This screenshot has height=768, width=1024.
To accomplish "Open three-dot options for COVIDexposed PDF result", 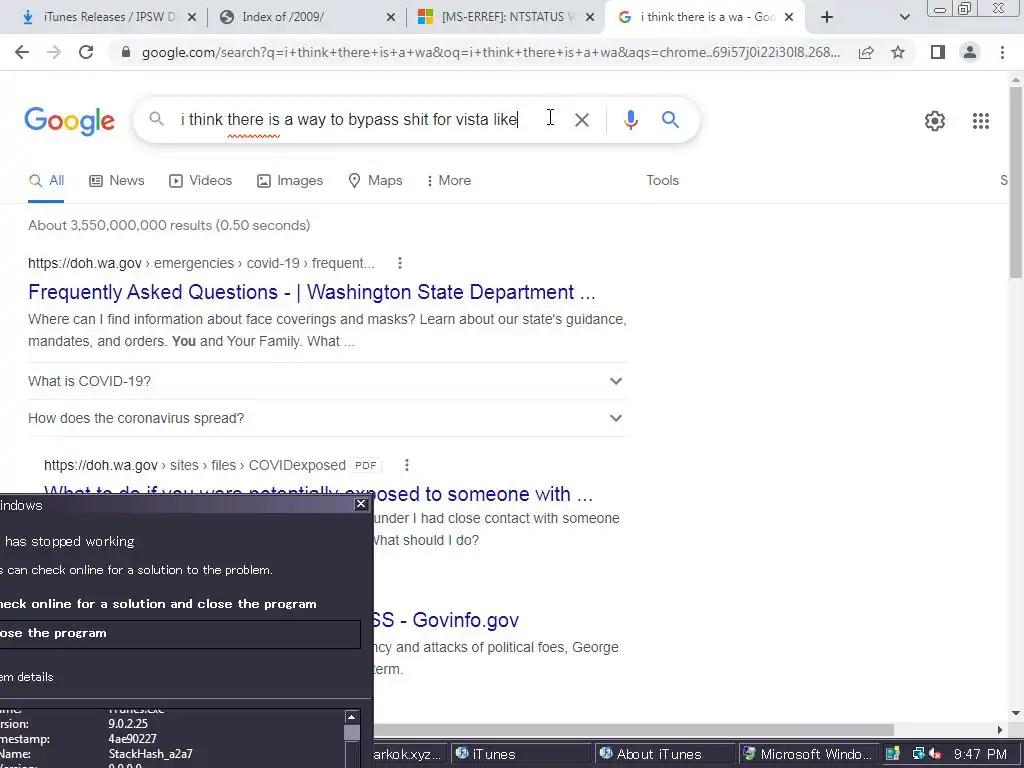I will tap(407, 465).
